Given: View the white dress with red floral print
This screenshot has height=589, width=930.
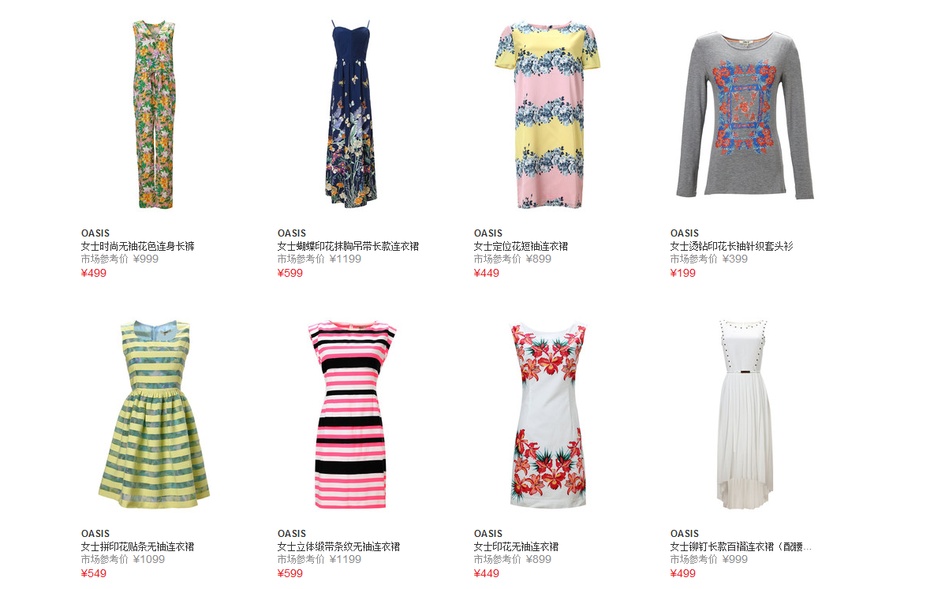Looking at the screenshot, I should [548, 415].
